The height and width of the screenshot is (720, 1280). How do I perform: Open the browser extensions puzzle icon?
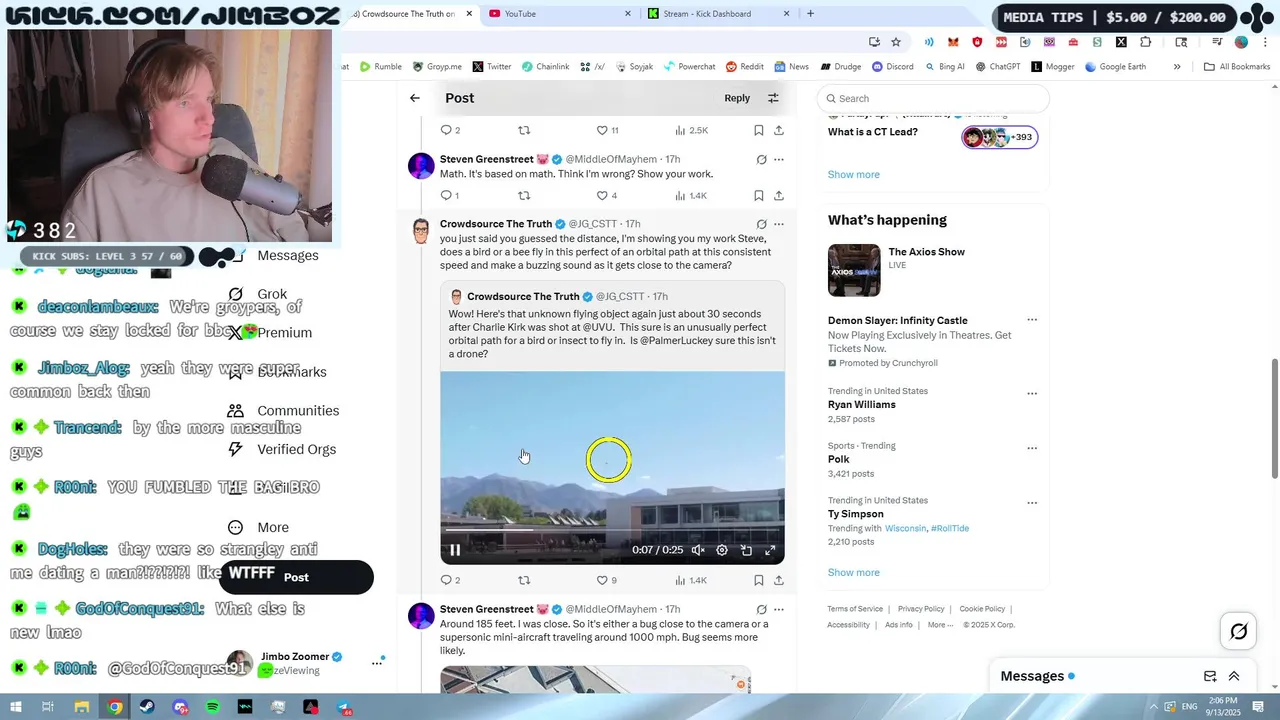pyautogui.click(x=1145, y=42)
